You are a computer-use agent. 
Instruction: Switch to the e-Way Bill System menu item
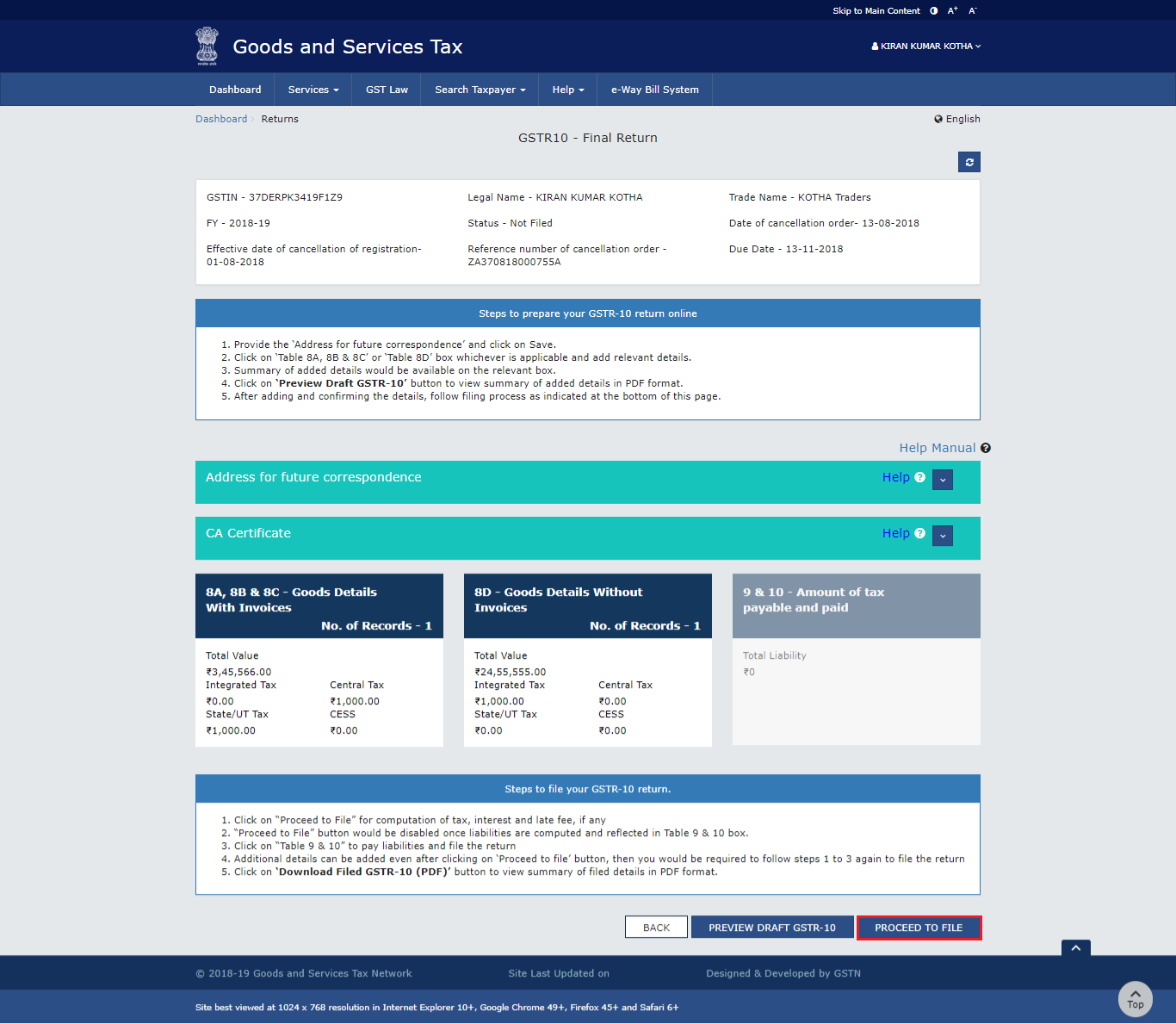coord(654,89)
